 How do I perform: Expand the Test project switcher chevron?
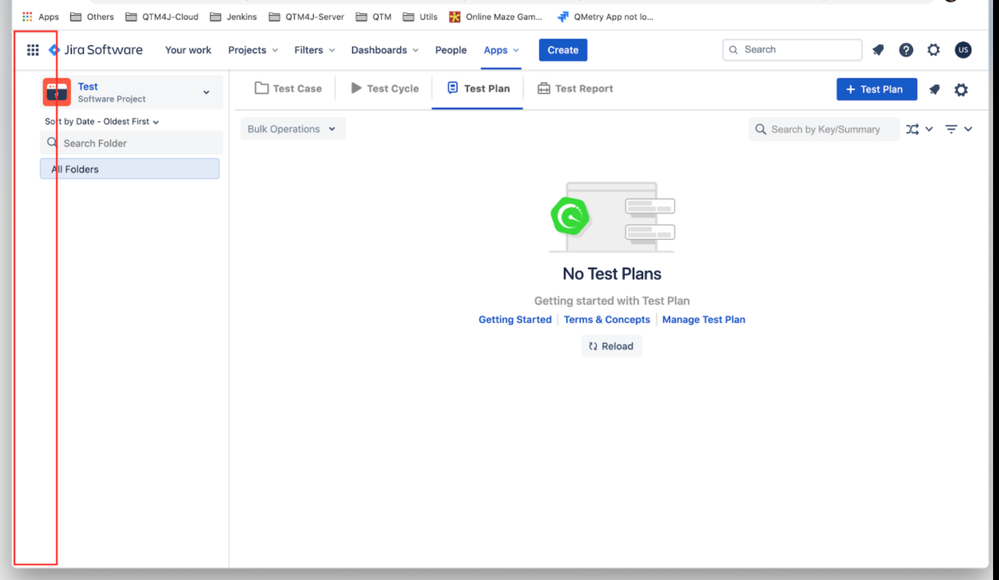(x=207, y=91)
